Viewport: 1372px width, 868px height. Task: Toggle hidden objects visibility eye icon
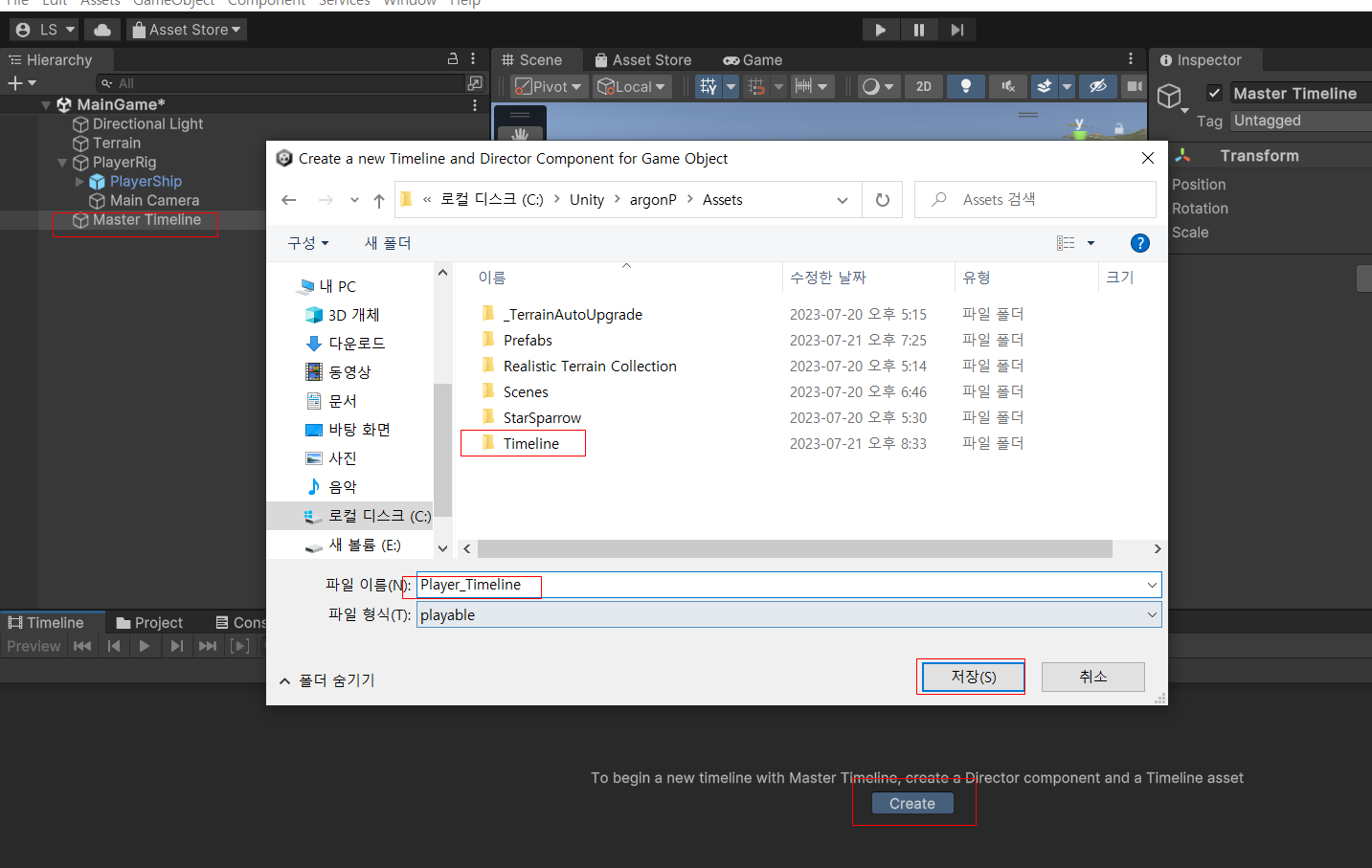point(1098,86)
